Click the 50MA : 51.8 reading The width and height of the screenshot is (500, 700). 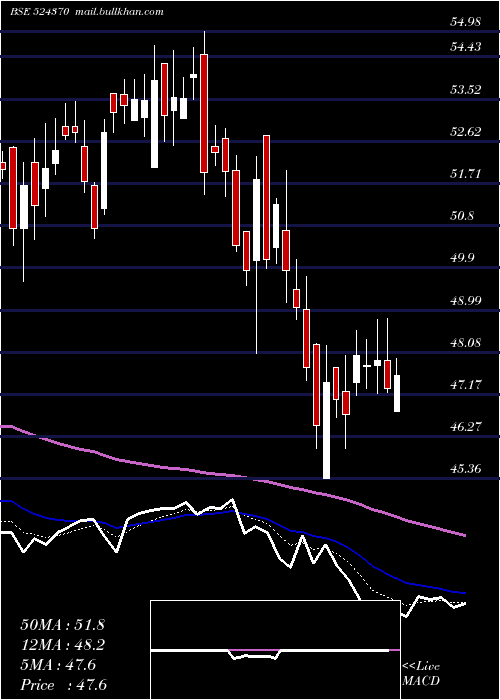[62, 624]
